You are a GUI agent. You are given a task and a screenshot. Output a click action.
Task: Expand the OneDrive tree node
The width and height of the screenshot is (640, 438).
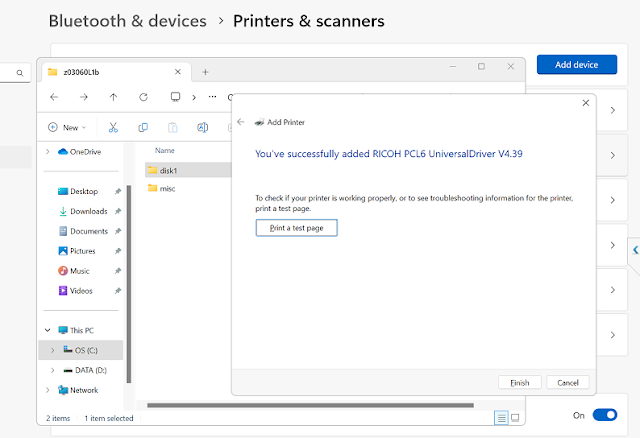click(x=48, y=151)
